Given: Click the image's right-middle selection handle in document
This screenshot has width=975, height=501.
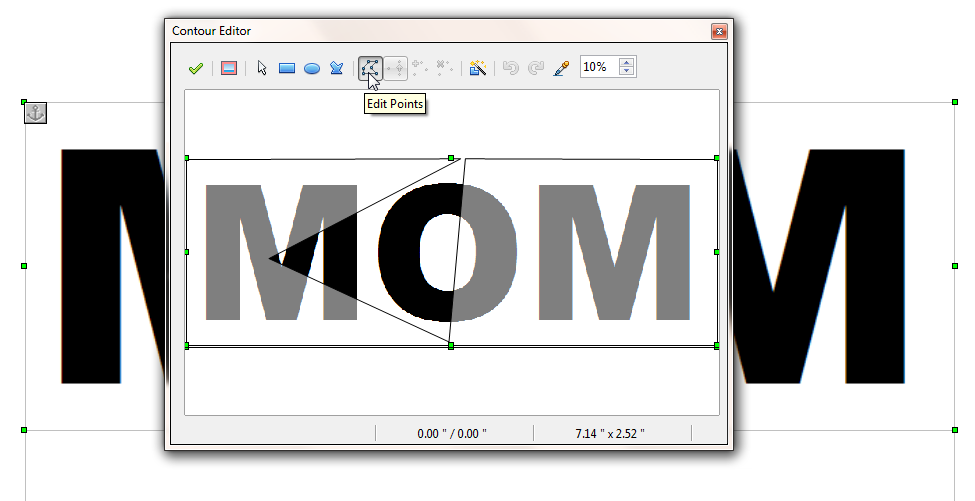Looking at the screenshot, I should point(955,266).
